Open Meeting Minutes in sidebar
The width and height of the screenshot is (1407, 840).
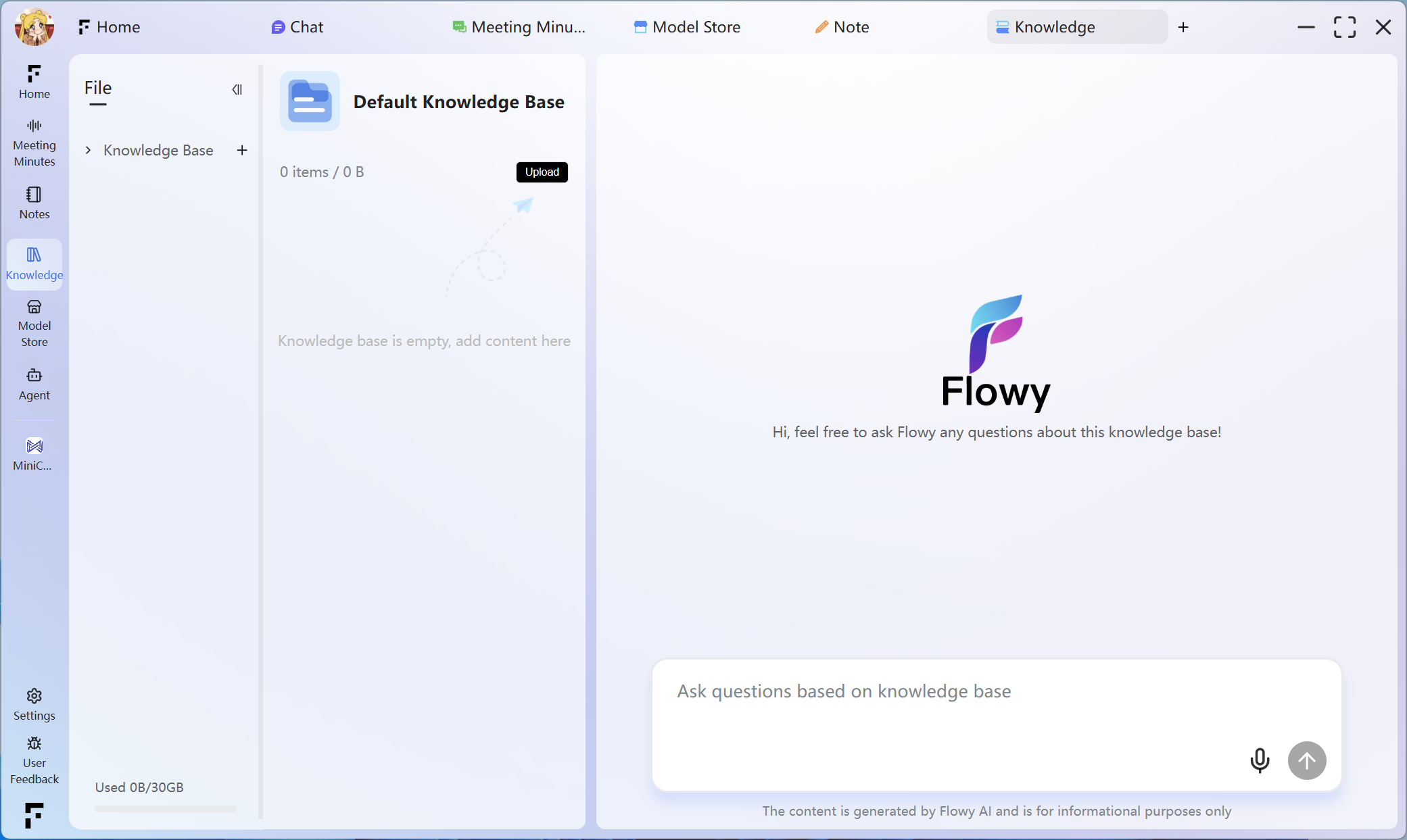pyautogui.click(x=34, y=143)
